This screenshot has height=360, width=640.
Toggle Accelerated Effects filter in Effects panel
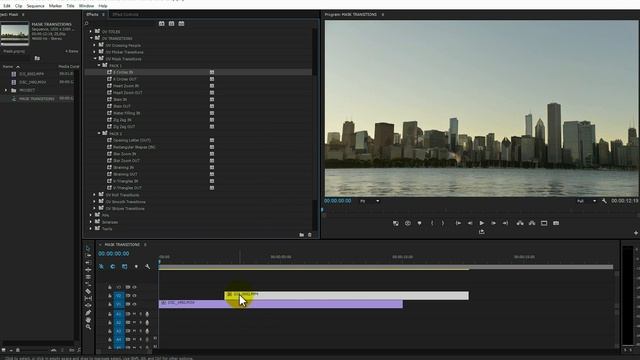coord(162,24)
